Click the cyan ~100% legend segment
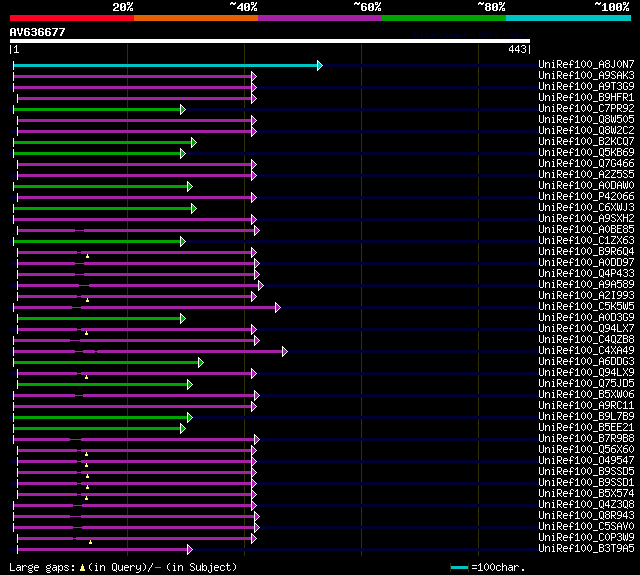The width and height of the screenshot is (640, 575). coord(568,18)
